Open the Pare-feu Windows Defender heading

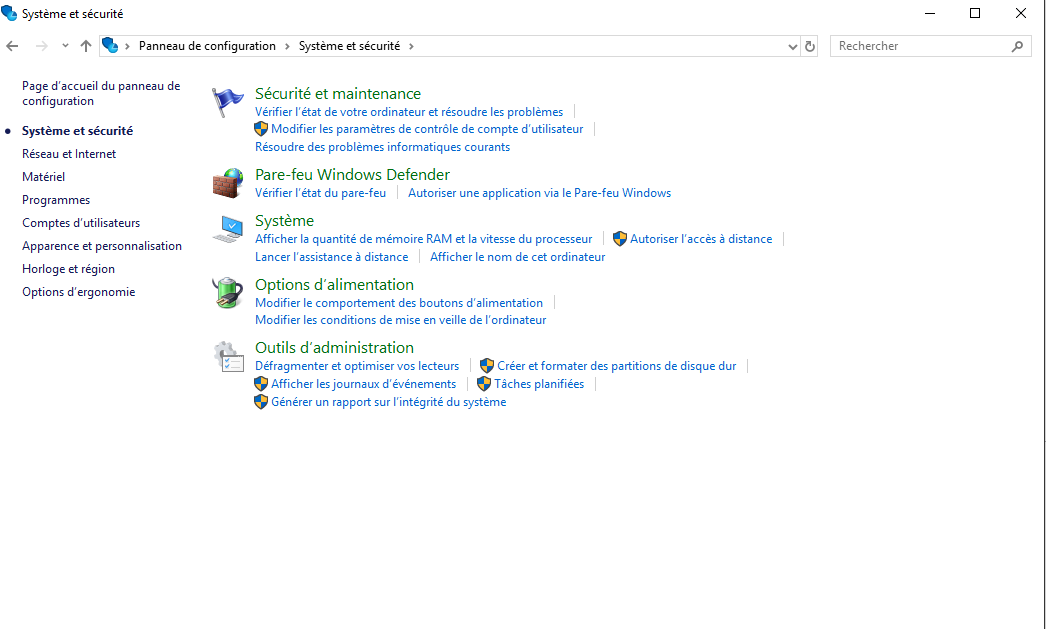(352, 174)
